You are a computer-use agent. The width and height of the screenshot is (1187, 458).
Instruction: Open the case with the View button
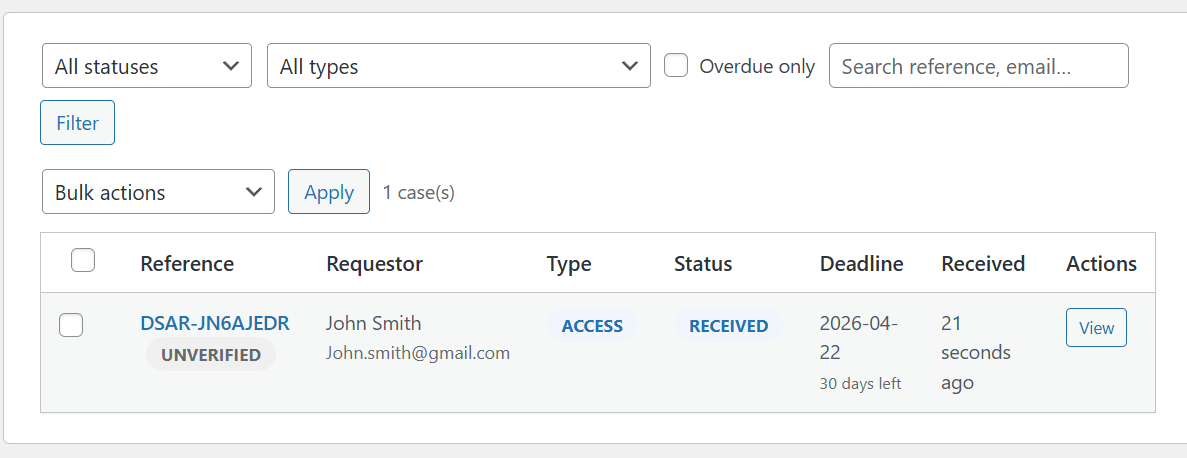1096,328
